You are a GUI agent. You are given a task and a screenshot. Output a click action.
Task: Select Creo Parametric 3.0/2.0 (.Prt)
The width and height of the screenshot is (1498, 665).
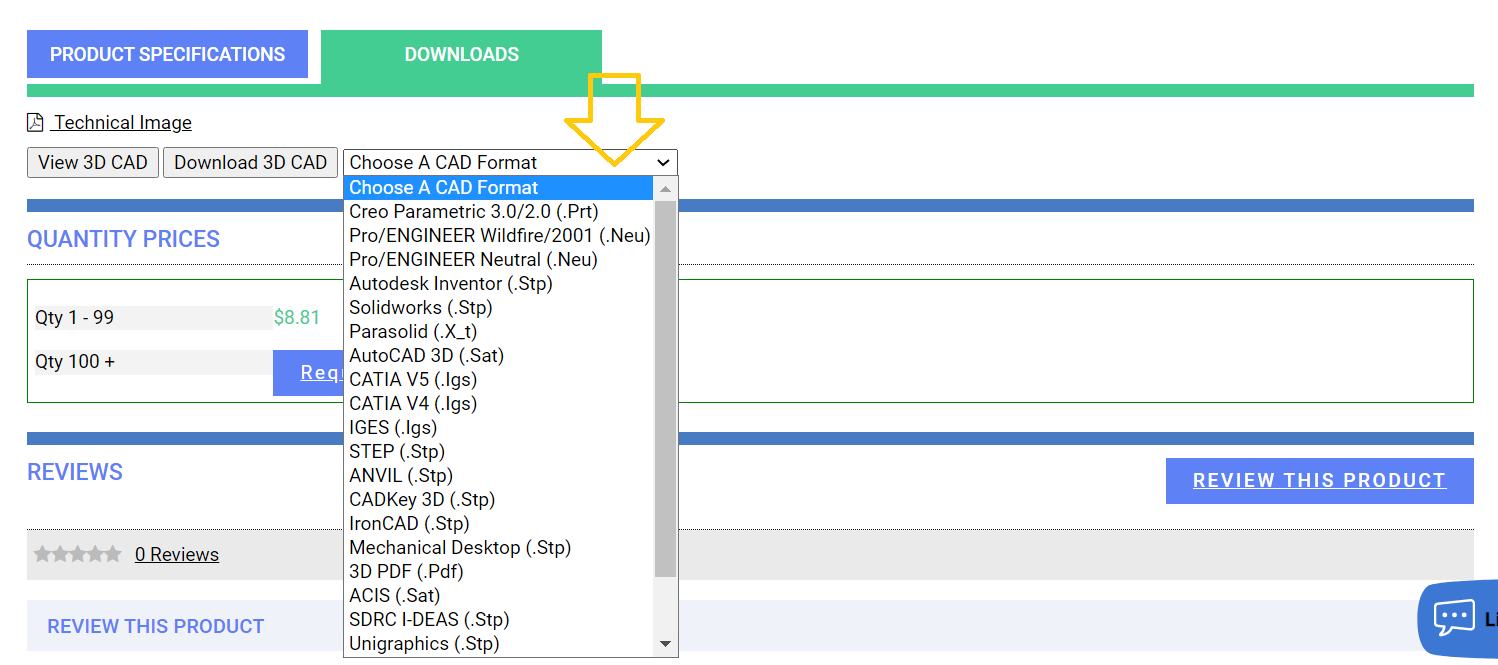coord(473,212)
